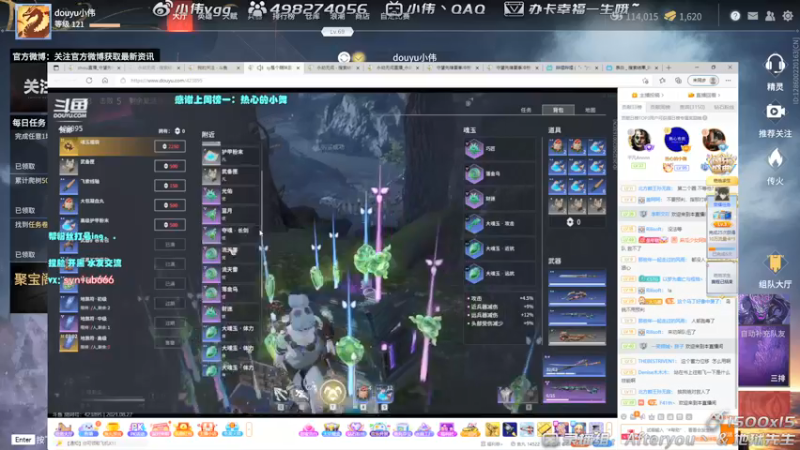
Task: Select the highlighted first shop item icon
Action: pos(69,146)
